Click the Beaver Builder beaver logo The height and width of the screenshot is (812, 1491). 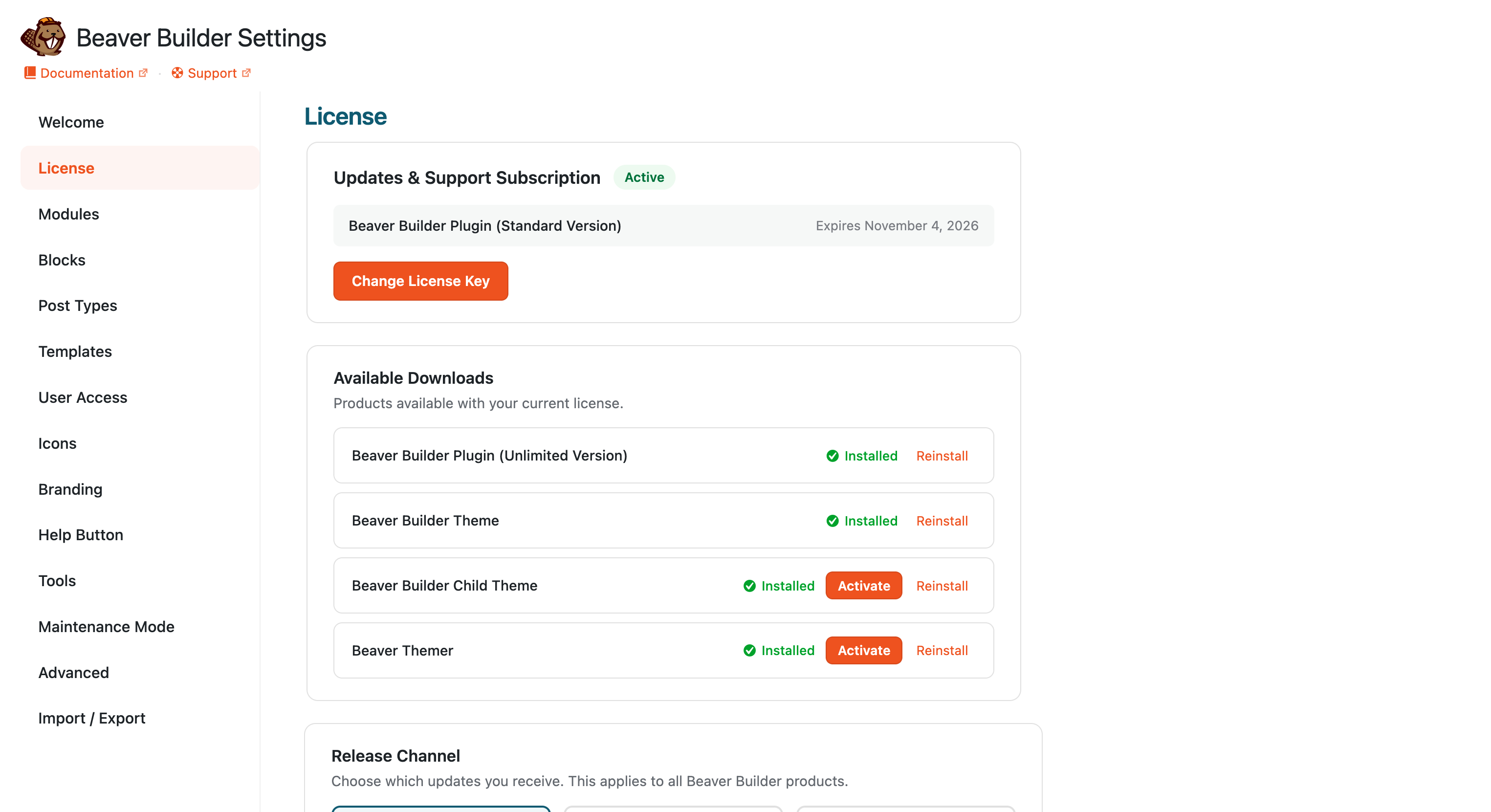43,37
